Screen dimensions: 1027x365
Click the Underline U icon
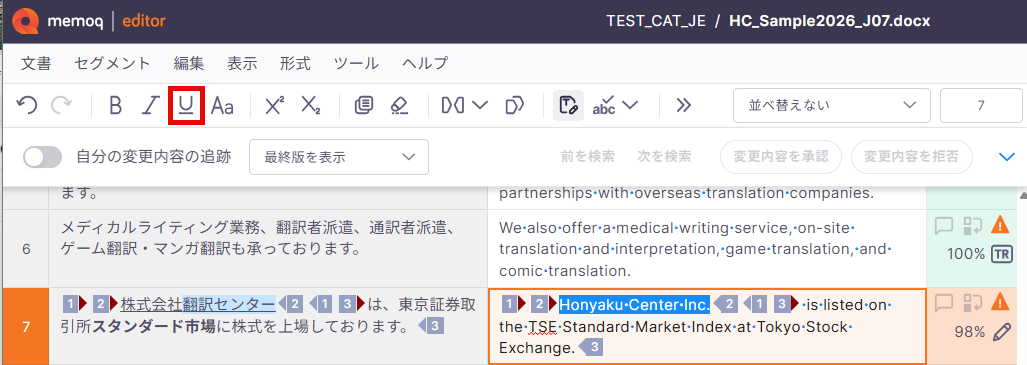click(187, 105)
